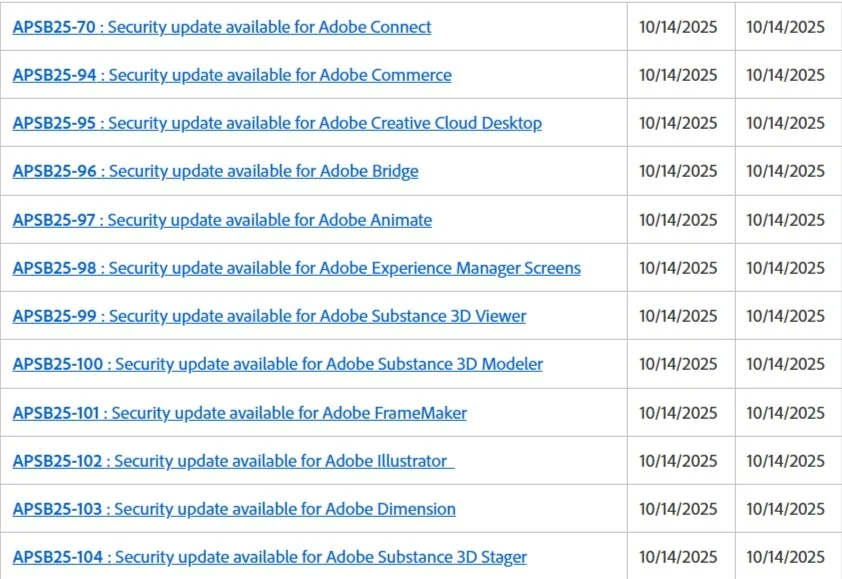Viewport: 842px width, 579px height.
Task: Open the Adobe Substance 3D Stager bulletin
Action: pos(268,557)
